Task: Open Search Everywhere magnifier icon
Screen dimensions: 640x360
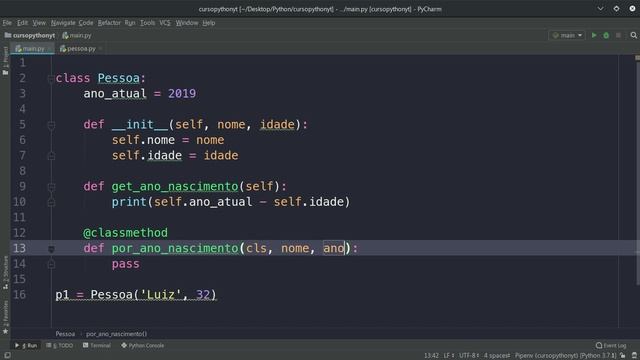Action: tap(633, 36)
